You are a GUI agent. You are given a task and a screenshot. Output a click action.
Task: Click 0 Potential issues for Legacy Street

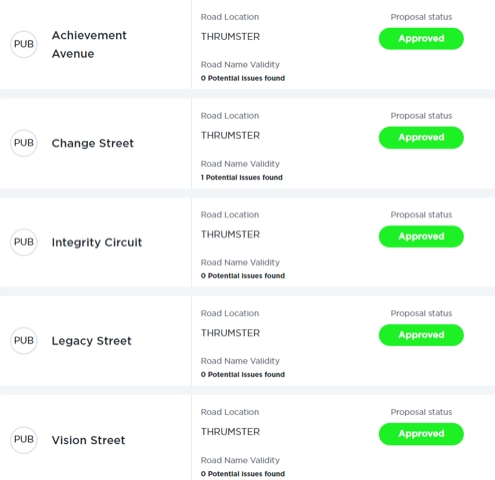(243, 375)
